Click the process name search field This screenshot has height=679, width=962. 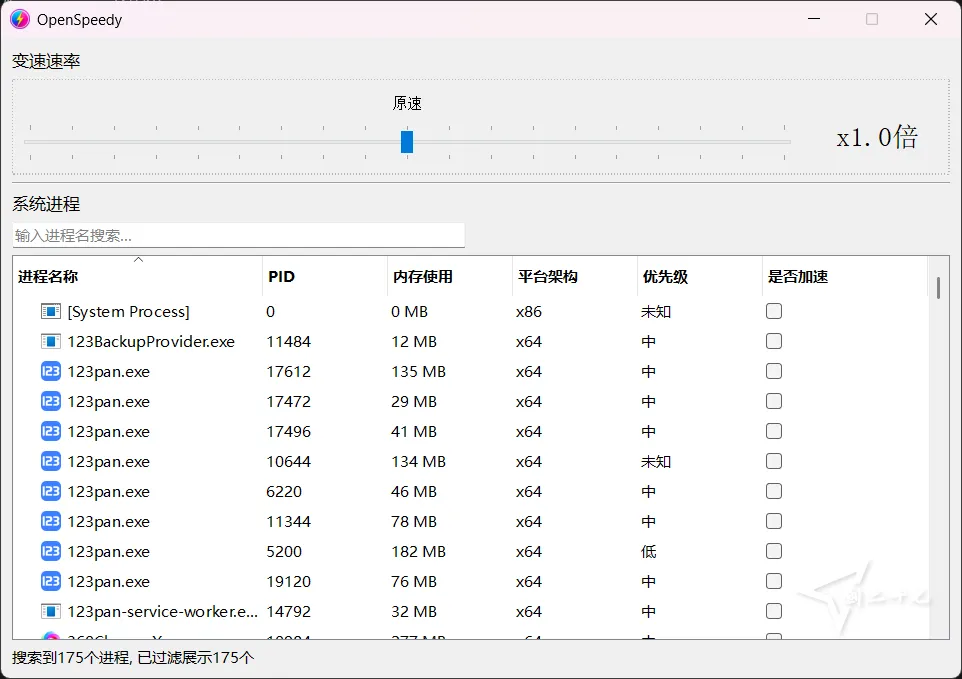coord(238,236)
